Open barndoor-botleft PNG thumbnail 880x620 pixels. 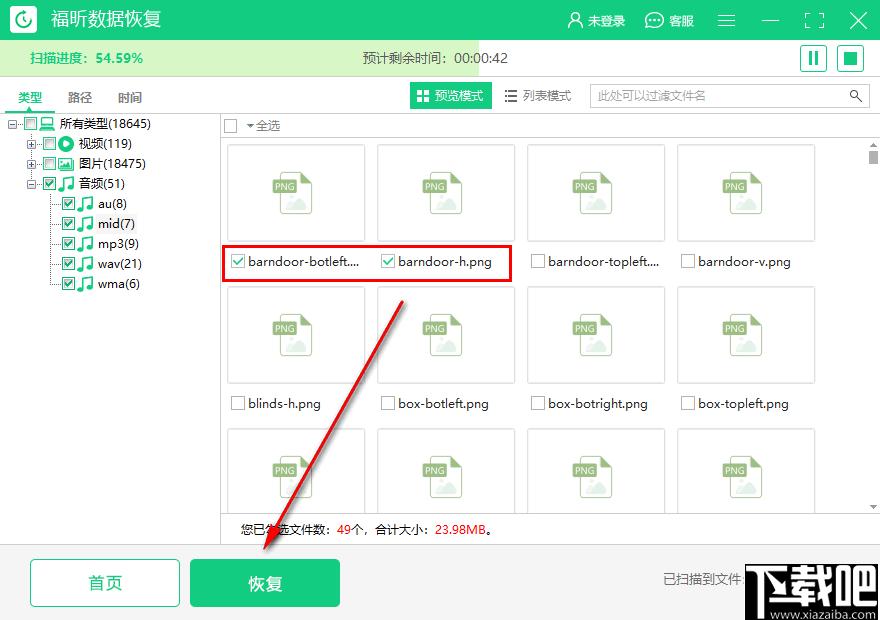pyautogui.click(x=296, y=193)
